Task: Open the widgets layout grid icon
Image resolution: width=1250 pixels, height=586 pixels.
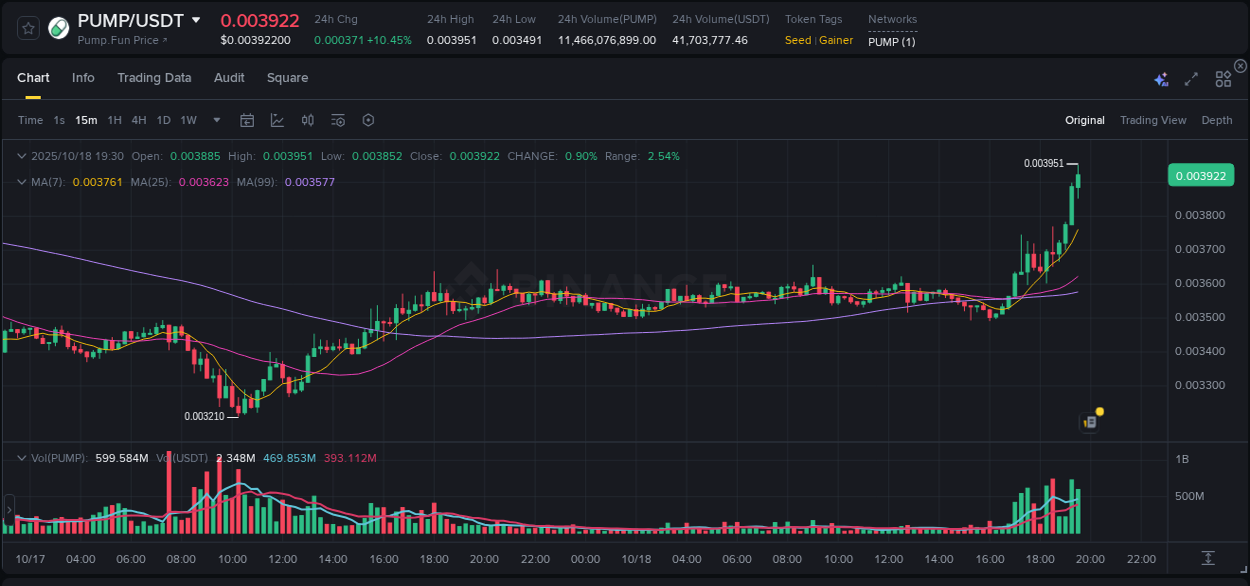Action: (1222, 77)
